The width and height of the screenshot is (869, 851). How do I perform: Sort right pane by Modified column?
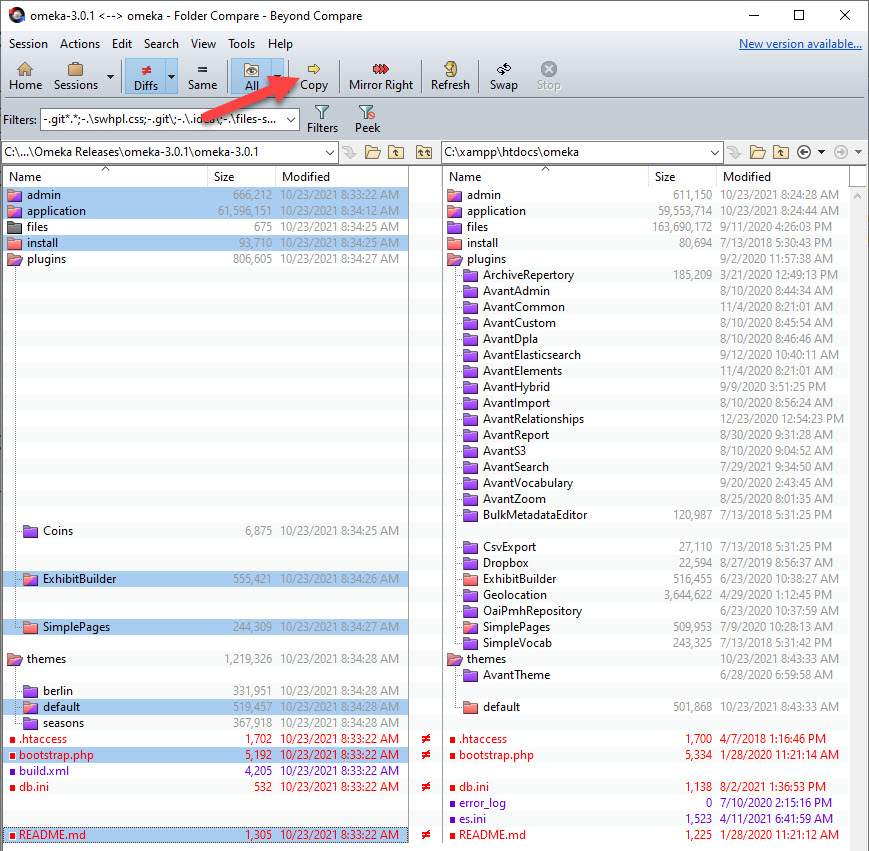(783, 177)
